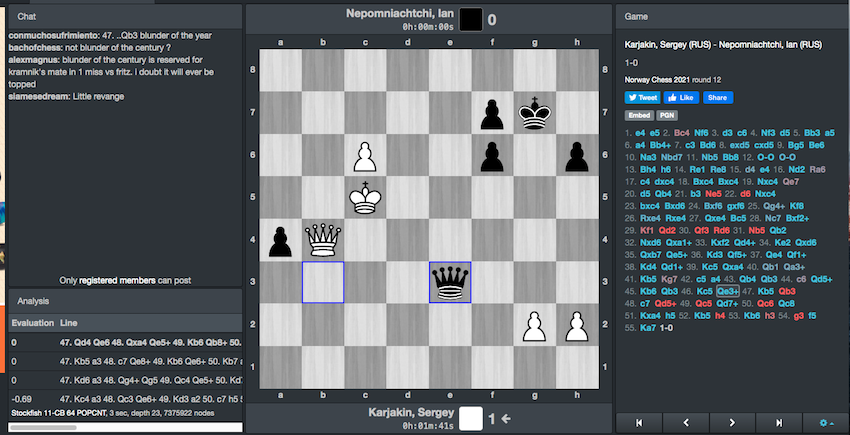Click the Line column header in Analysis
850x435 pixels.
69,323
